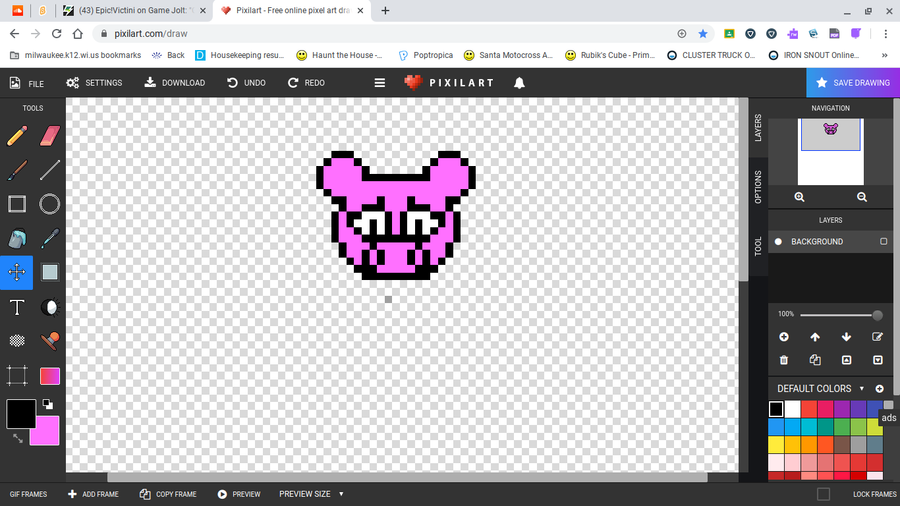Select the Stamp tool
The width and height of the screenshot is (900, 506).
(50, 341)
